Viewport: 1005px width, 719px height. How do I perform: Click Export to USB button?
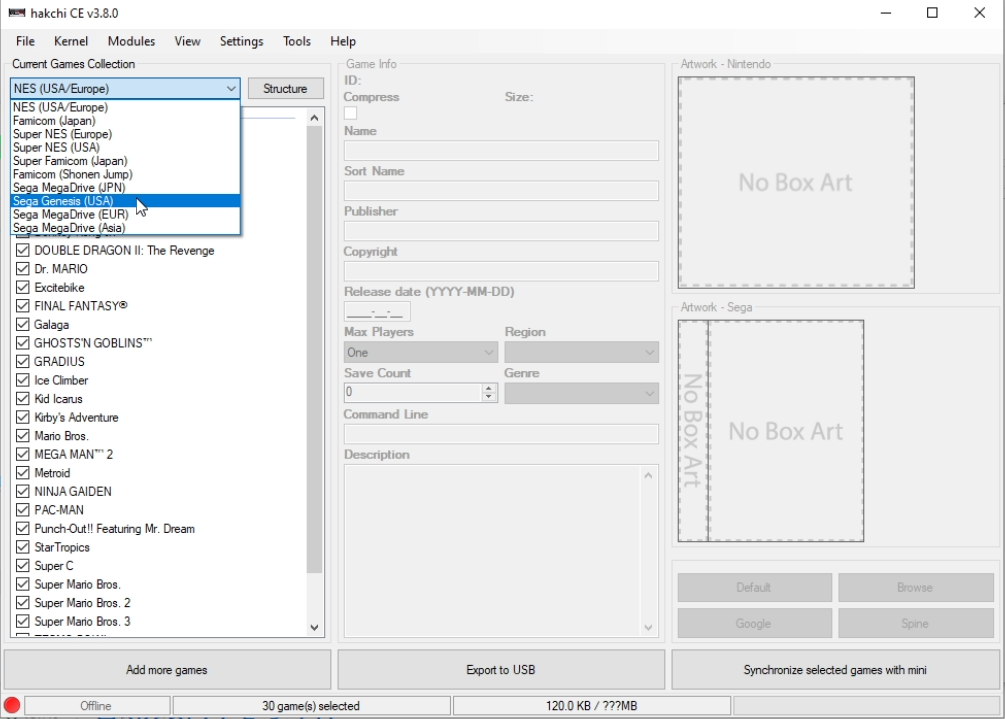click(x=501, y=670)
